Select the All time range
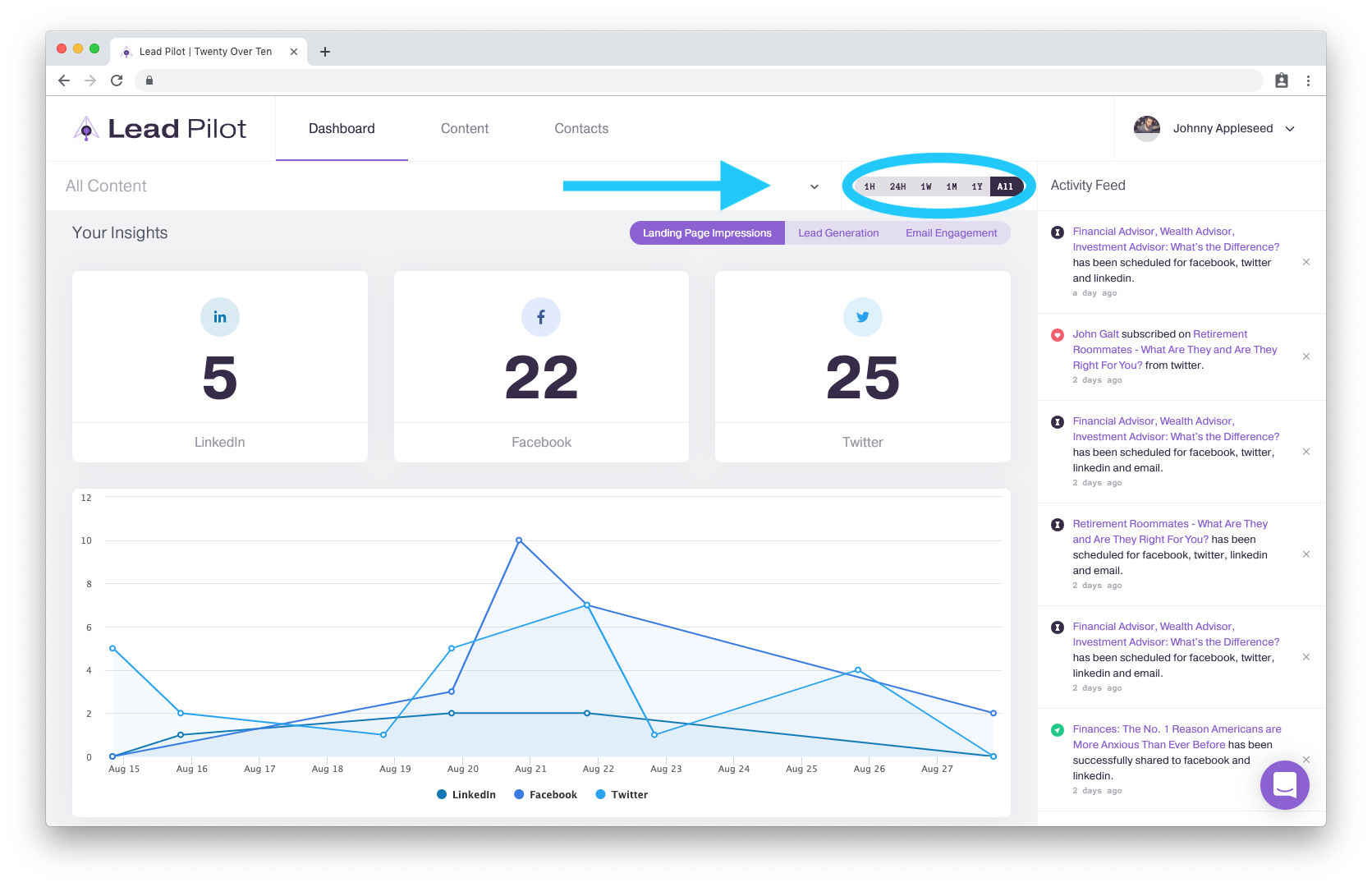1372x887 pixels. [1006, 186]
